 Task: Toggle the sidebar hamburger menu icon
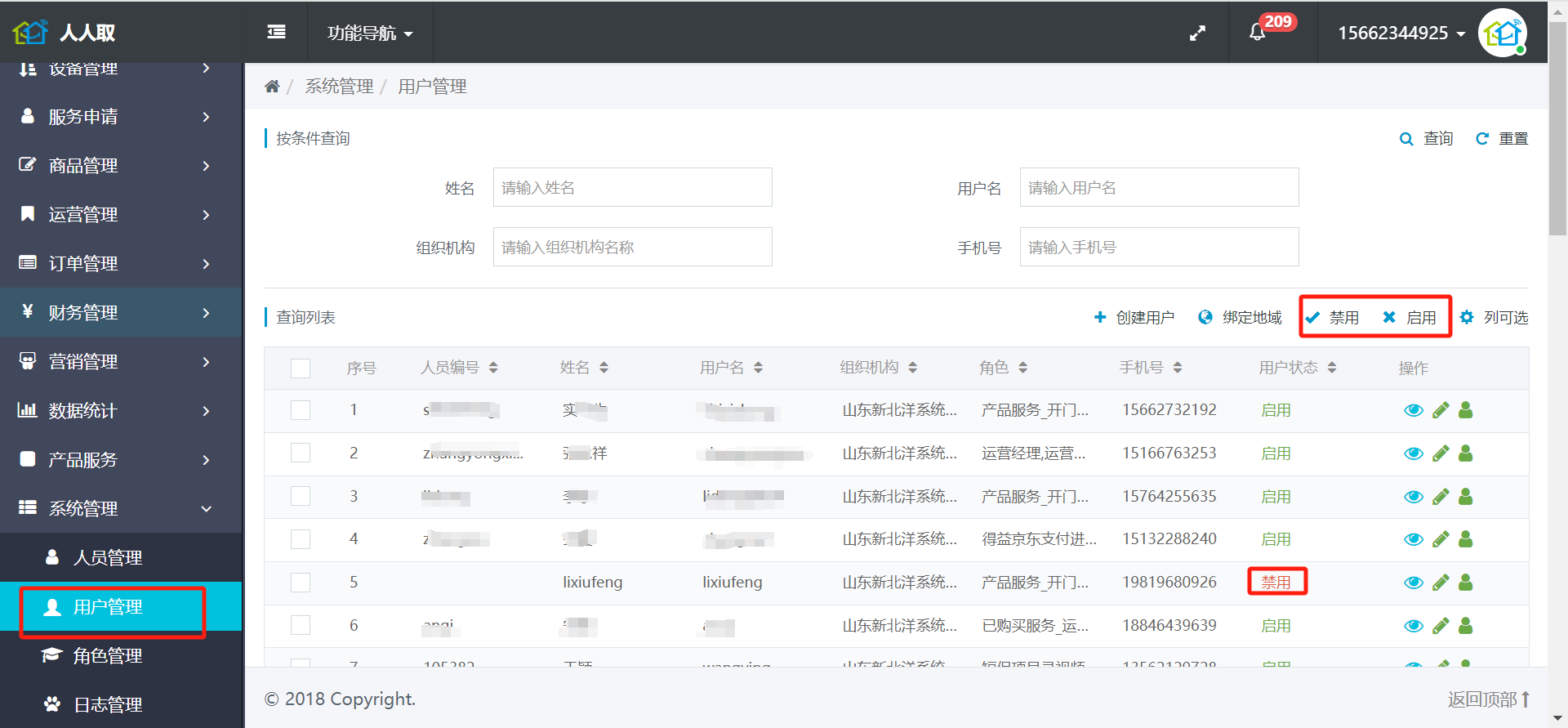(x=276, y=32)
